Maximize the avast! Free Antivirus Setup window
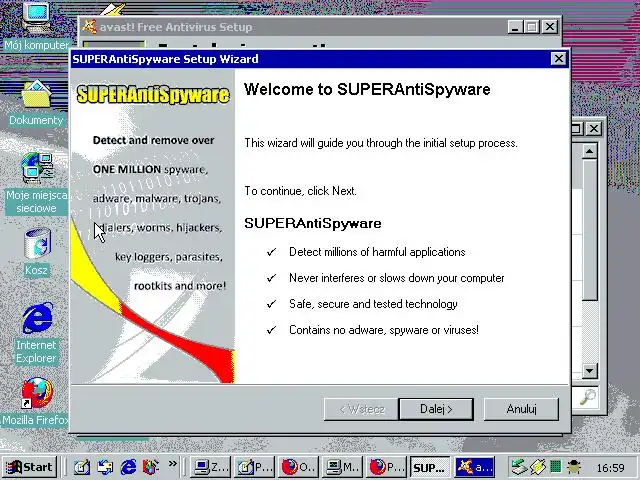The width and height of the screenshot is (640, 480). point(532,27)
